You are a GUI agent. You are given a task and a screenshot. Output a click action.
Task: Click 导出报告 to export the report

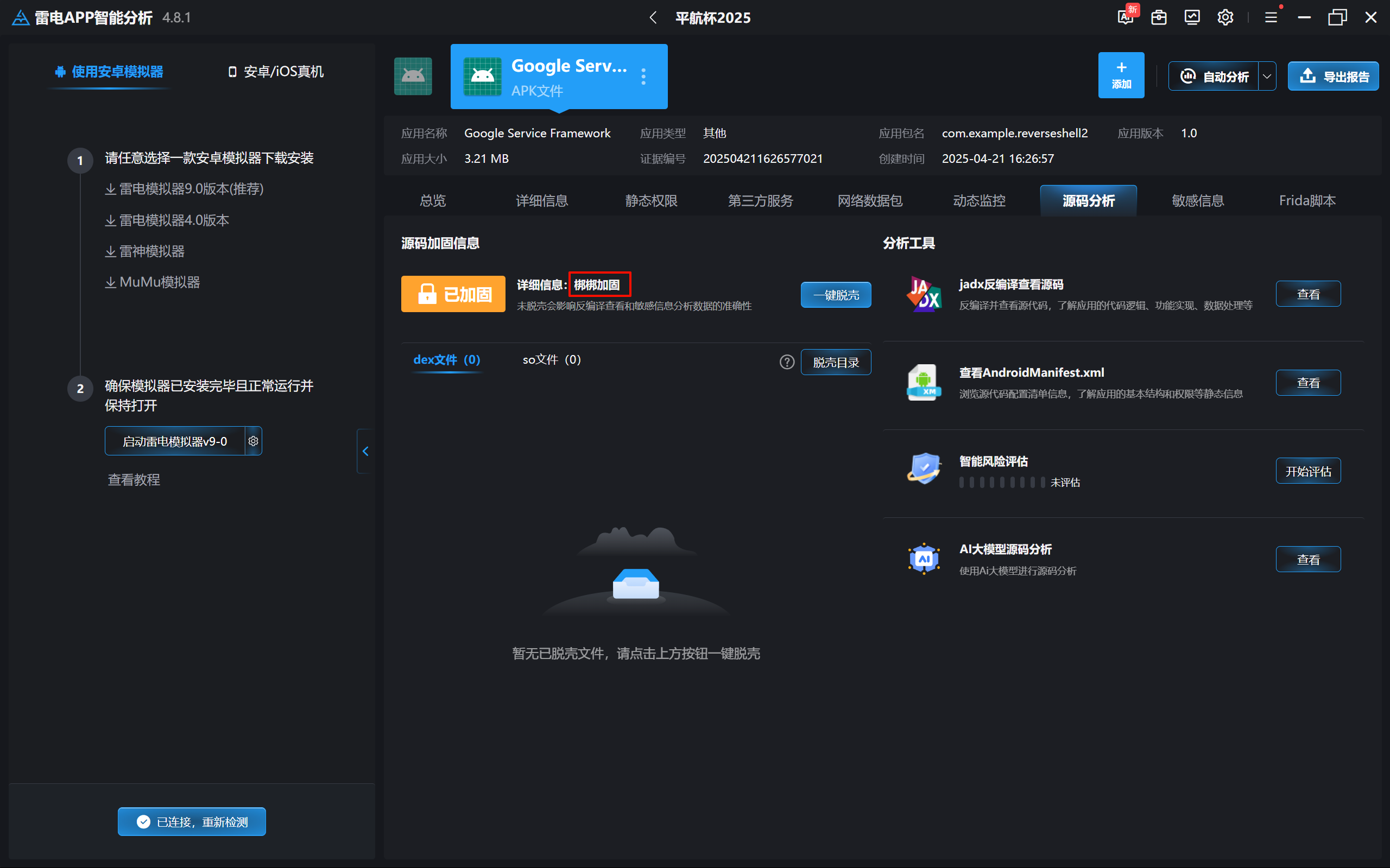point(1332,77)
